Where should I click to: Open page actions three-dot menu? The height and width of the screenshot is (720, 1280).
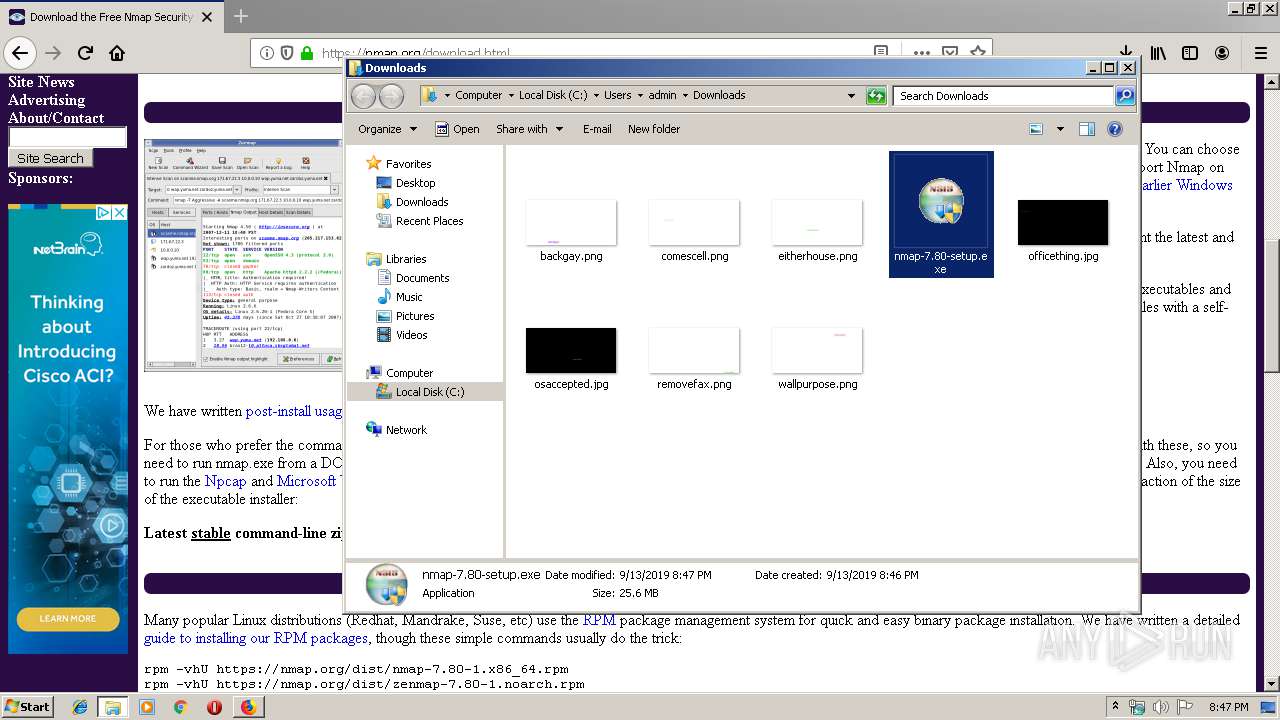tap(921, 53)
